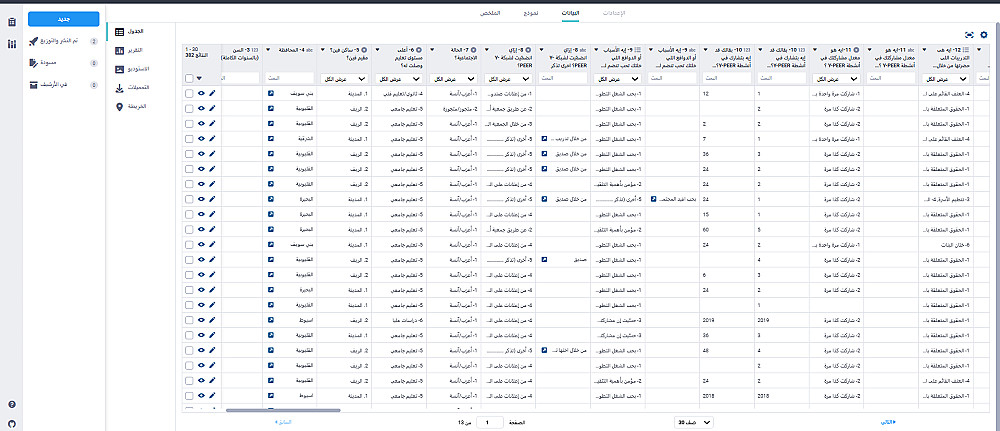
Task: Open the help question mark icon
Action: click(11, 405)
